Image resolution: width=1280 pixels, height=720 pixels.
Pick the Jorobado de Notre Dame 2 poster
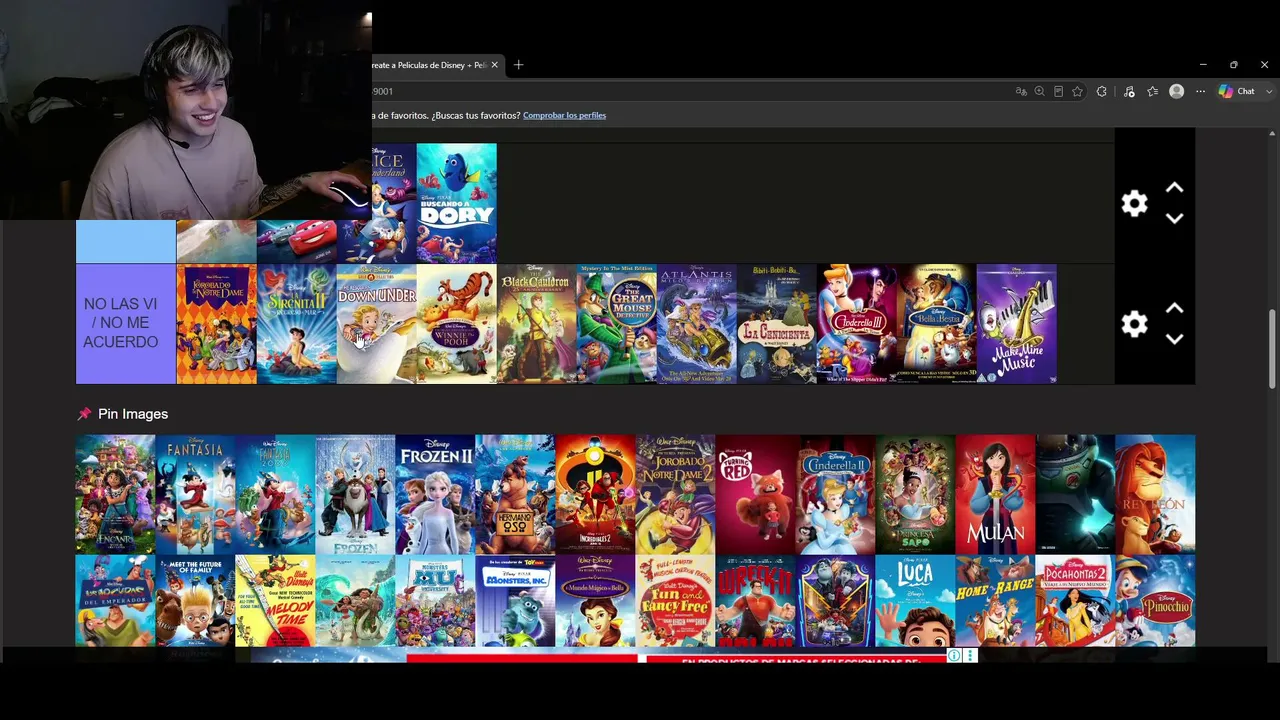675,494
